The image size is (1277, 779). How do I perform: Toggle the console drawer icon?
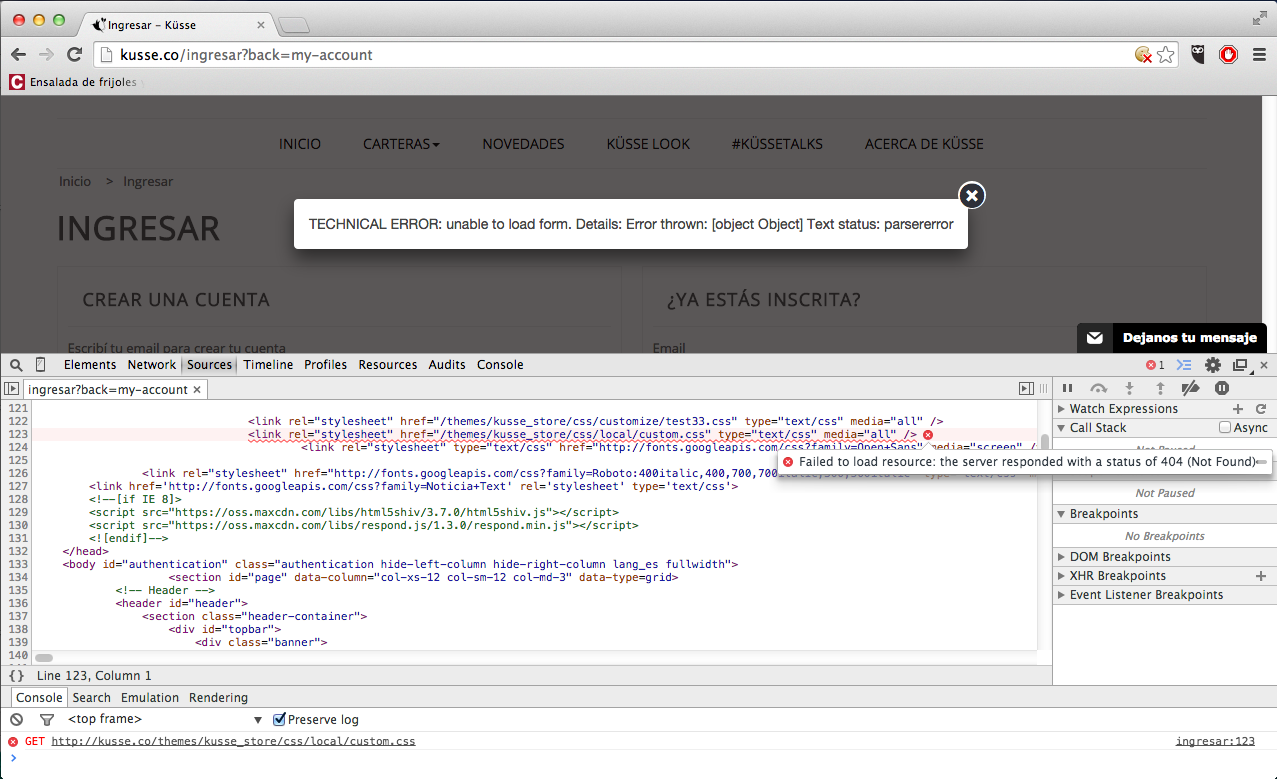pyautogui.click(x=1184, y=365)
